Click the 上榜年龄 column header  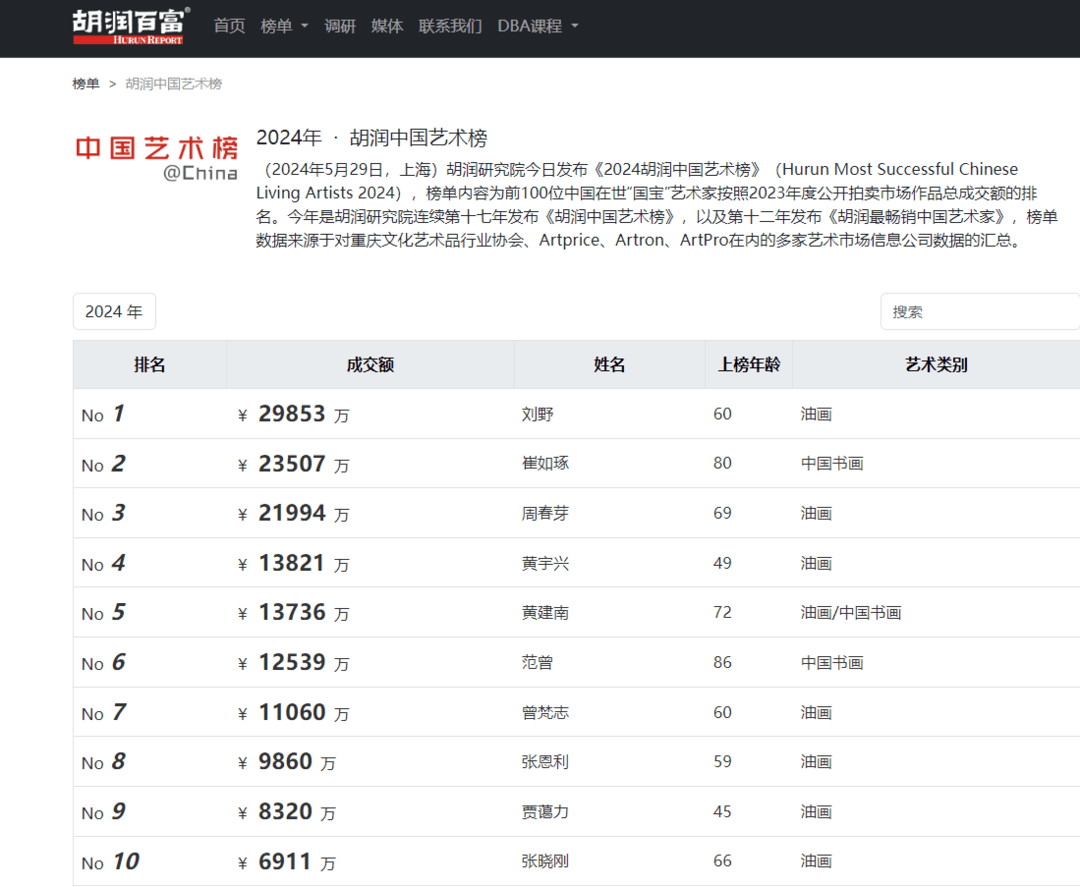click(x=748, y=364)
